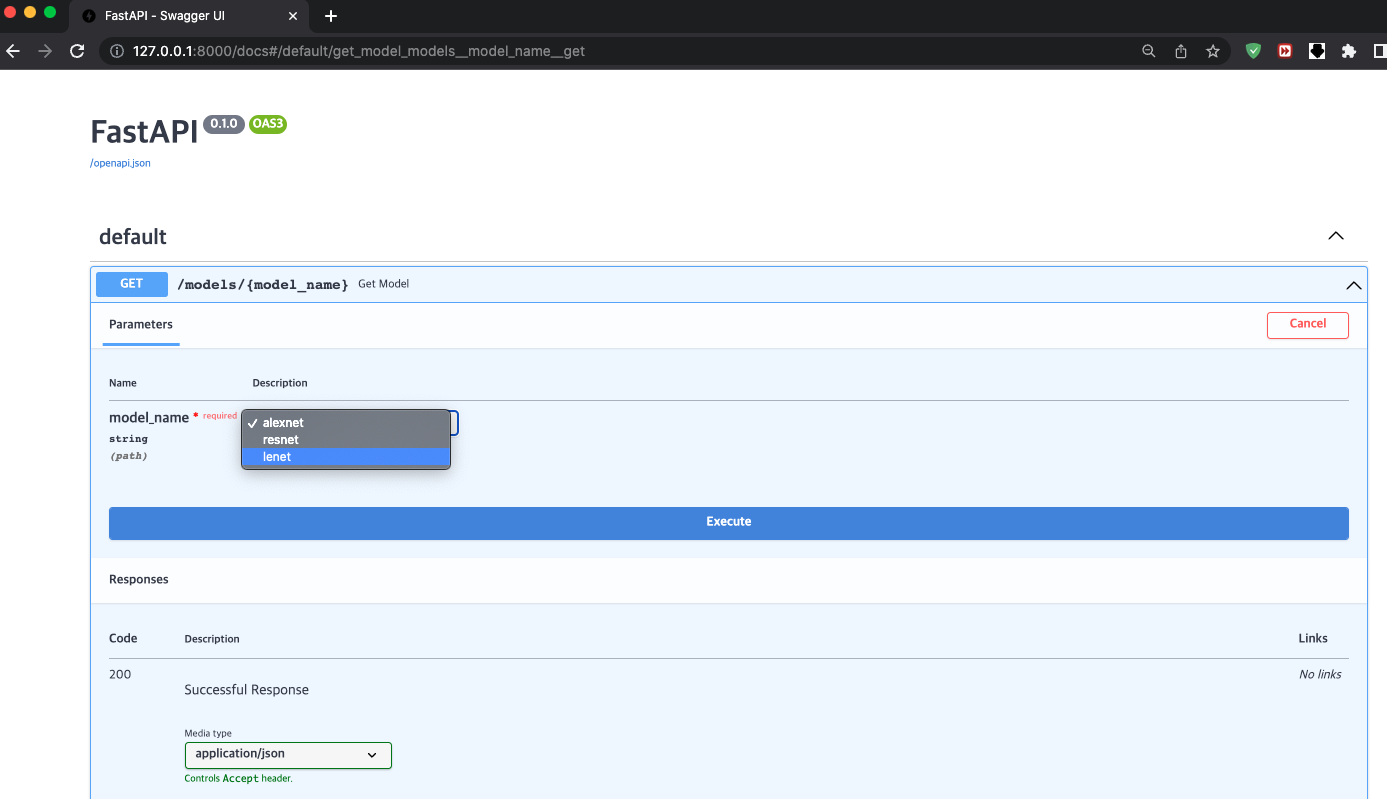Click the black and white extension icon
The width and height of the screenshot is (1387, 799).
click(1317, 51)
